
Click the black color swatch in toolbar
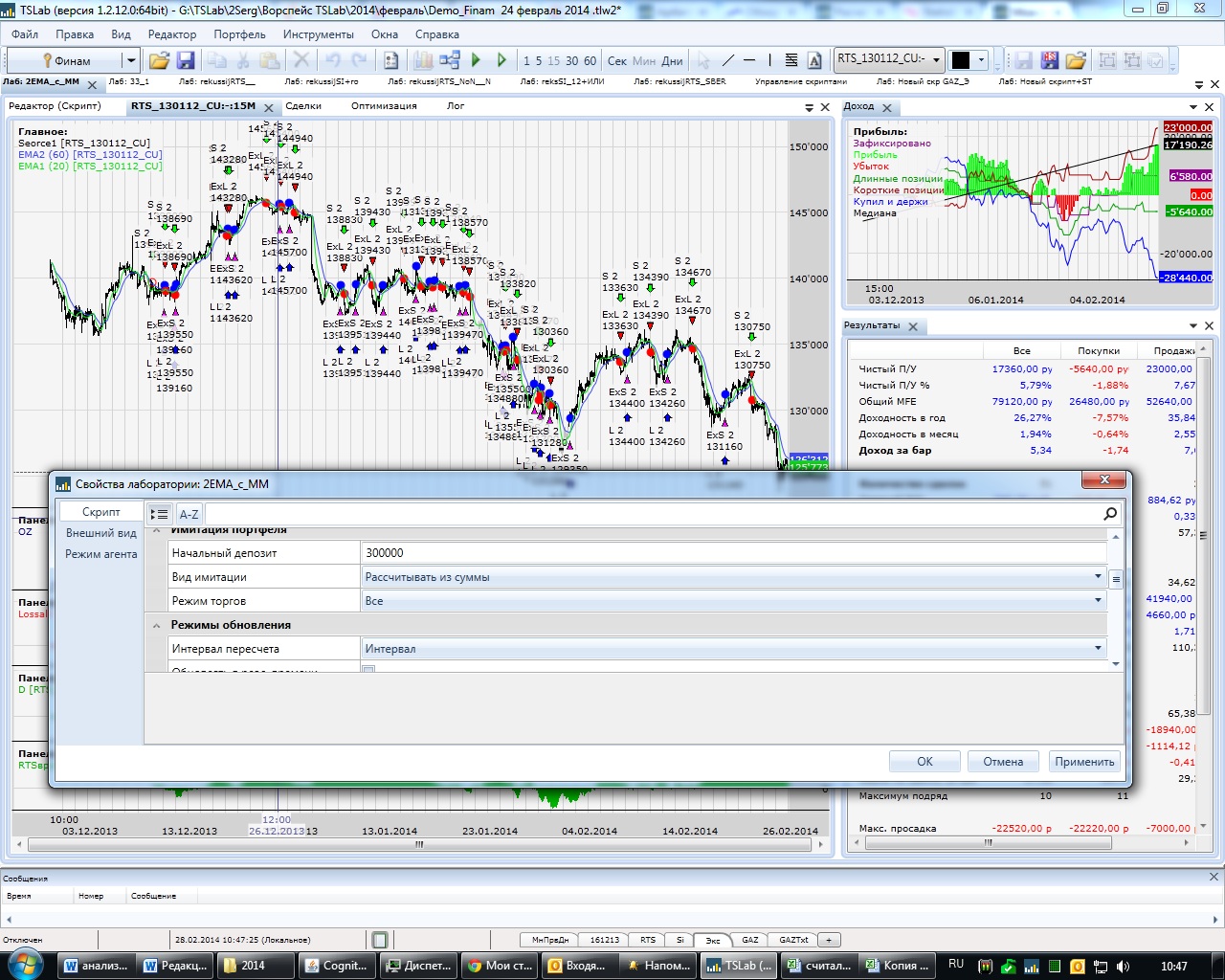point(961,60)
